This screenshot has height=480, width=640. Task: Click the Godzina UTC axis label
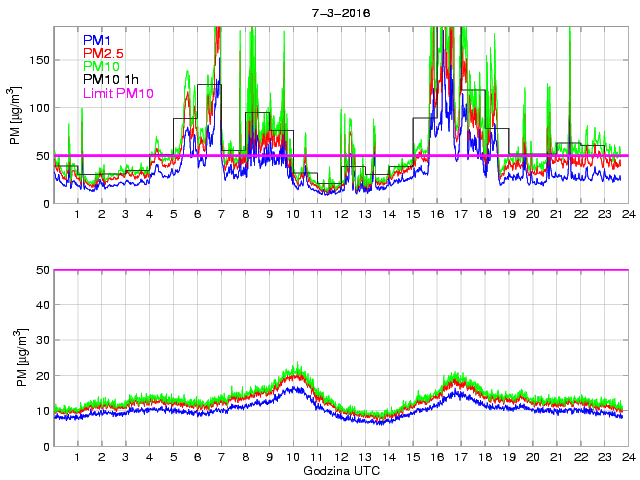point(340,470)
